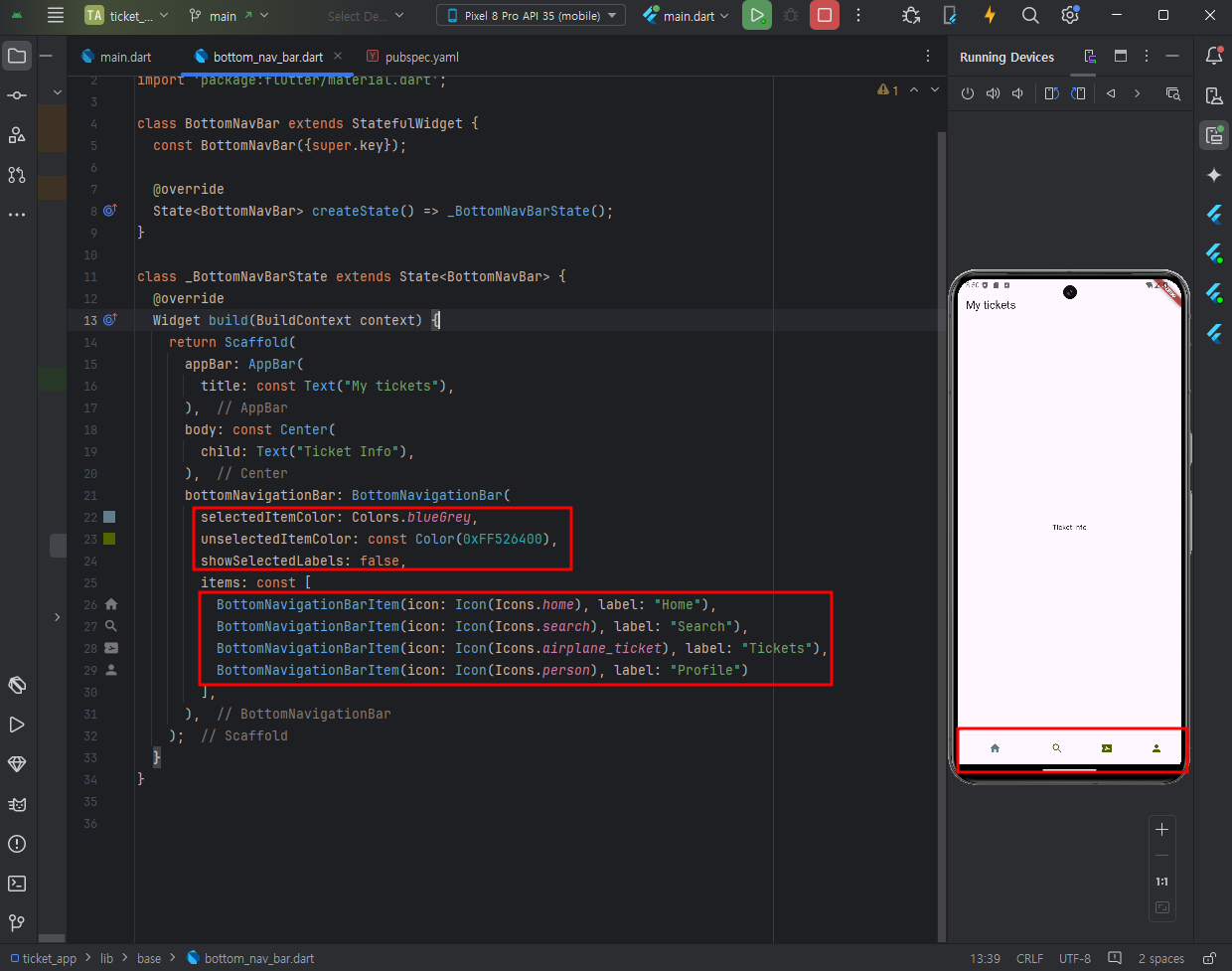Tap the Tickets icon in emulator navigation bar
Image resolution: width=1232 pixels, height=971 pixels.
(x=1107, y=748)
